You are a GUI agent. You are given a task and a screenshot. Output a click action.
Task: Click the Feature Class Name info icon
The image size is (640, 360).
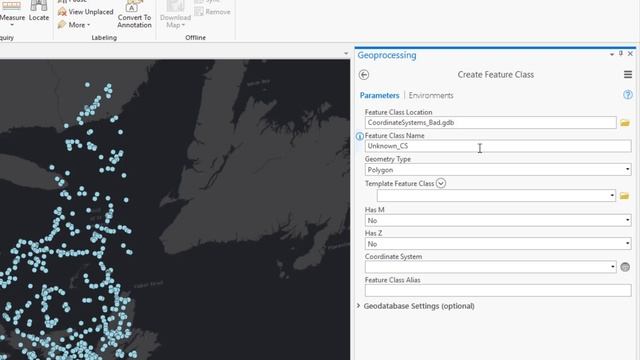click(x=360, y=136)
